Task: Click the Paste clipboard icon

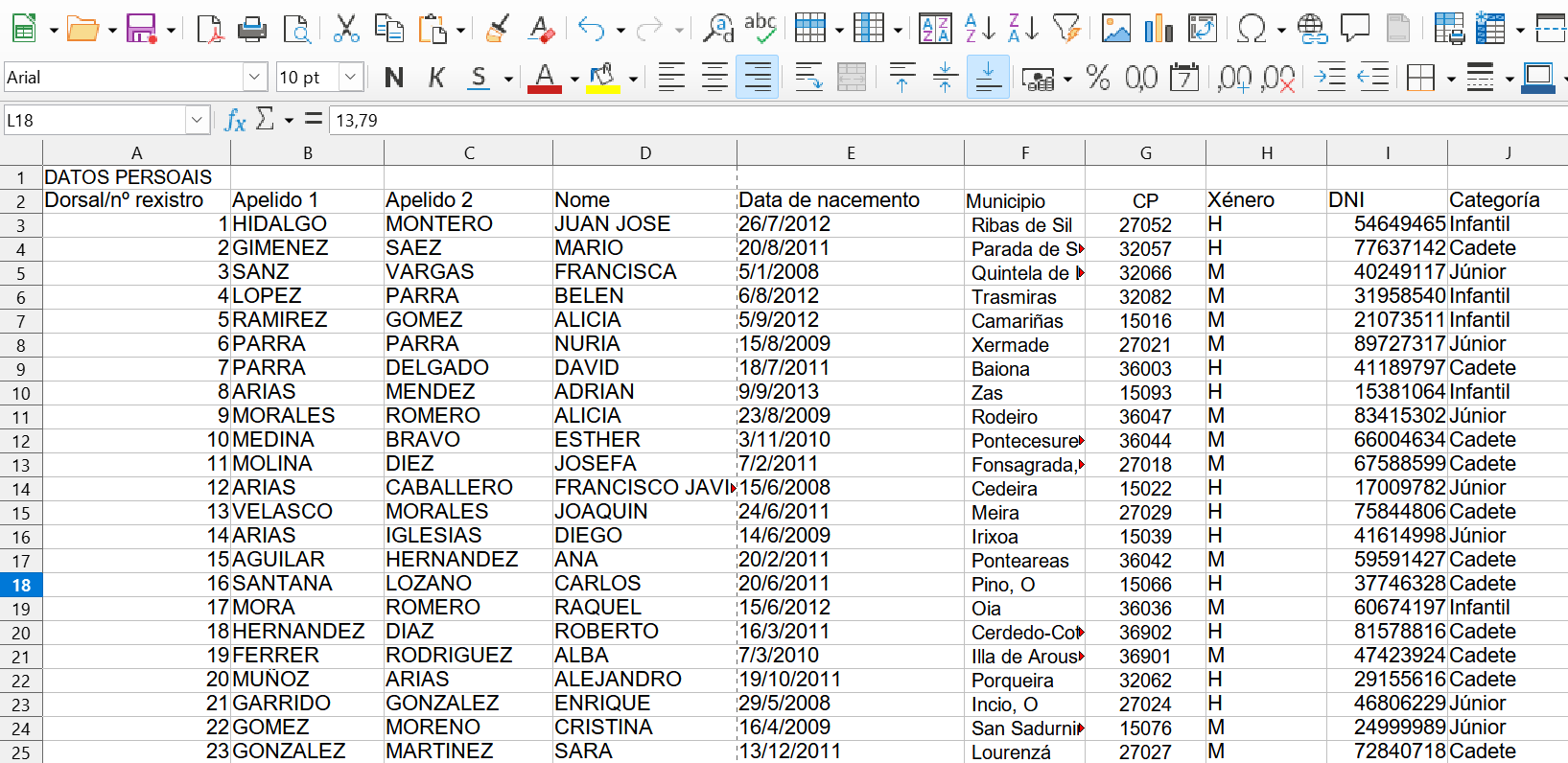Action: coord(433,29)
